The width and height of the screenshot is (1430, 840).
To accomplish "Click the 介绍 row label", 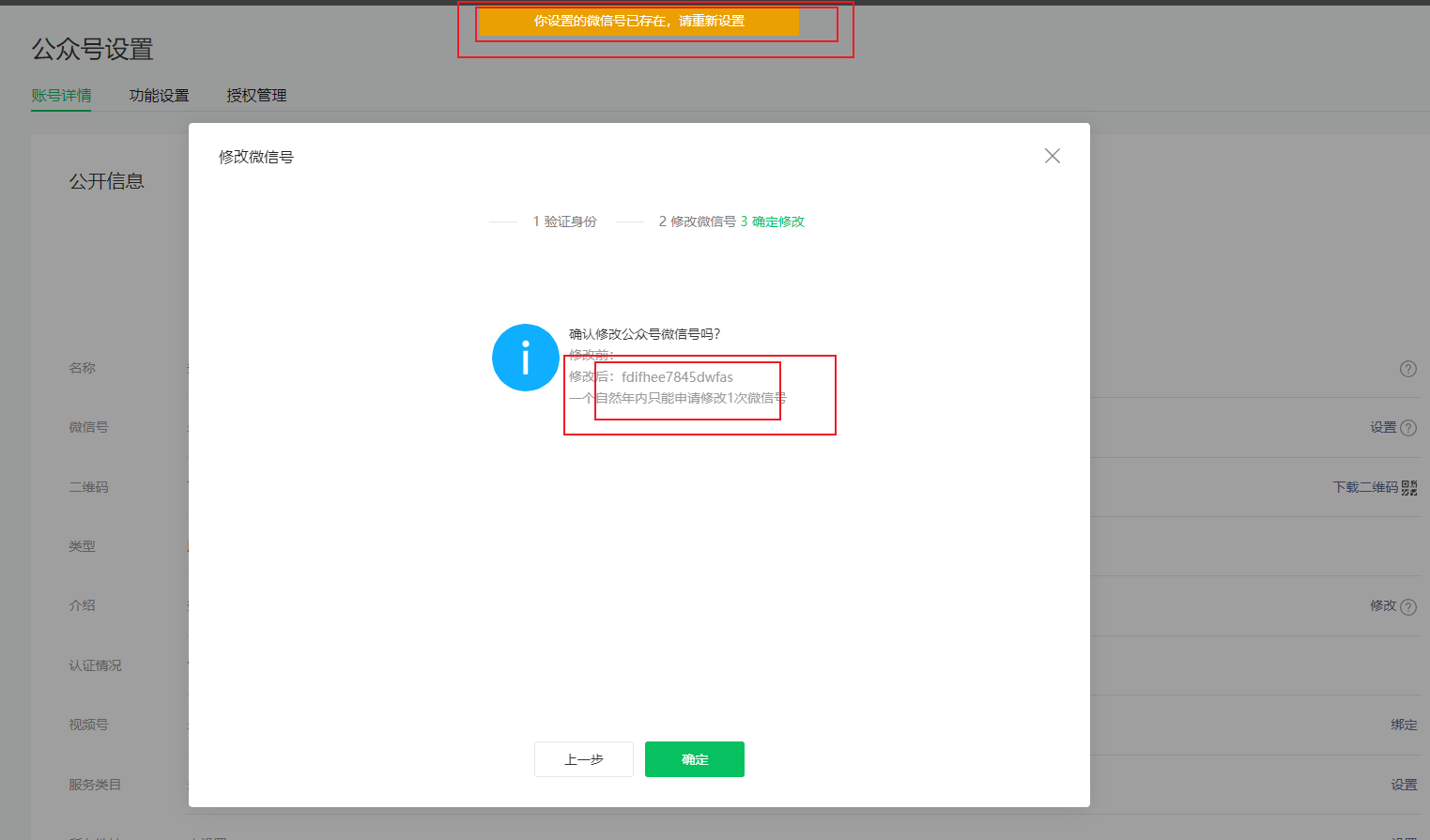I will point(82,605).
